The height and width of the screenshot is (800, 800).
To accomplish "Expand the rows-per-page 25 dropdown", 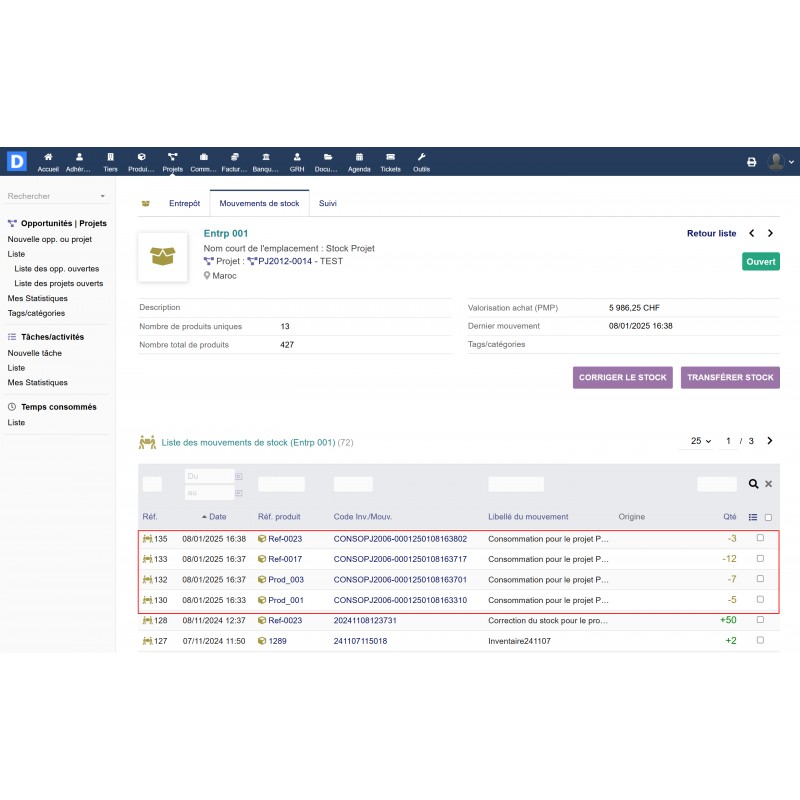I will point(701,441).
